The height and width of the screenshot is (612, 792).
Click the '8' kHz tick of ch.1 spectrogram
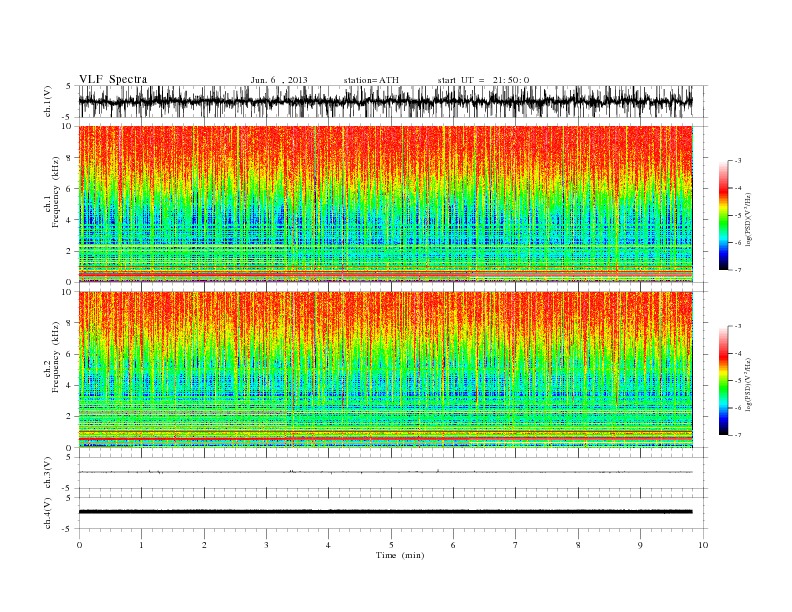69,158
